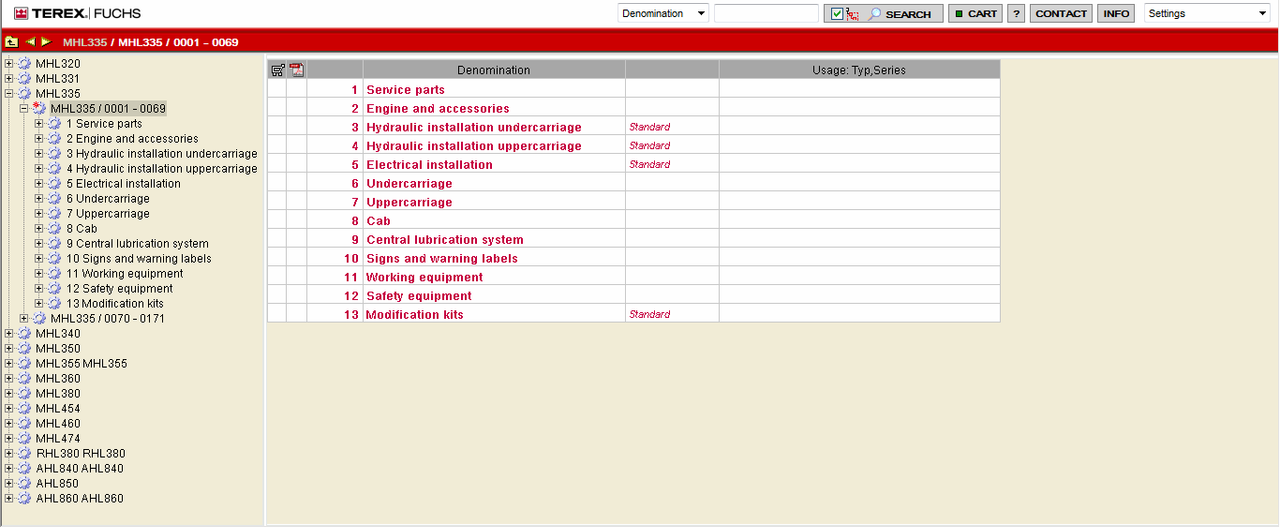Viewport: 1280px width, 527px height.
Task: Toggle the checkbox beside the Search button
Action: (838, 14)
